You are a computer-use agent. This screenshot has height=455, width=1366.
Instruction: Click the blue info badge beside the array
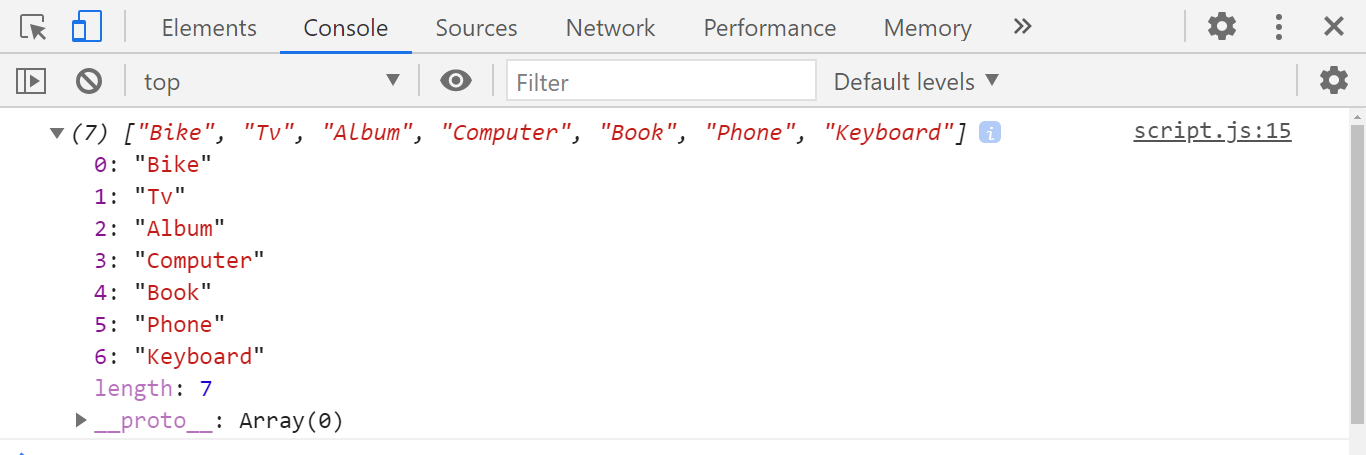tap(990, 132)
